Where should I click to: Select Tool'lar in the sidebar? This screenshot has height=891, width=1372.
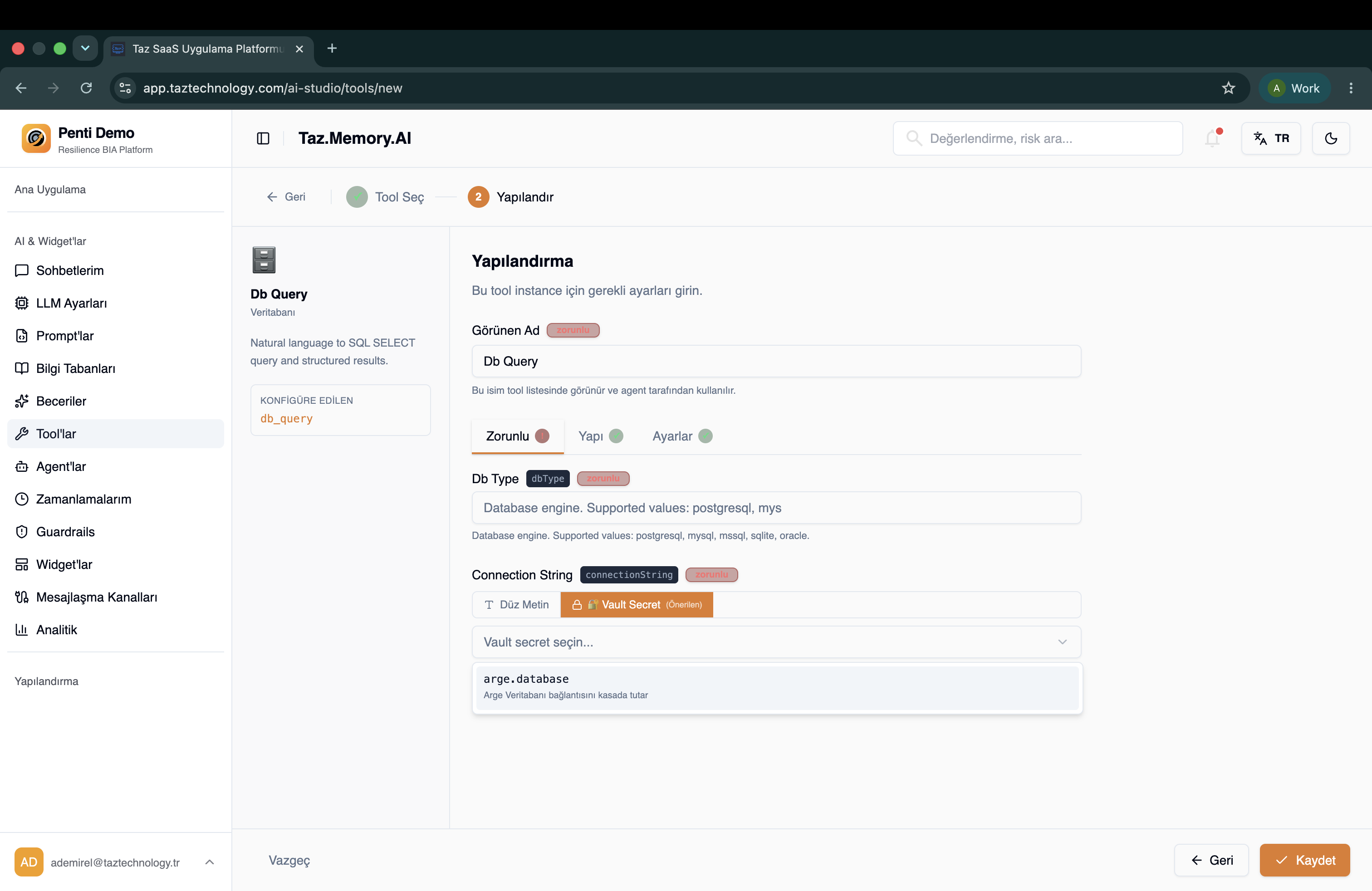(115, 433)
